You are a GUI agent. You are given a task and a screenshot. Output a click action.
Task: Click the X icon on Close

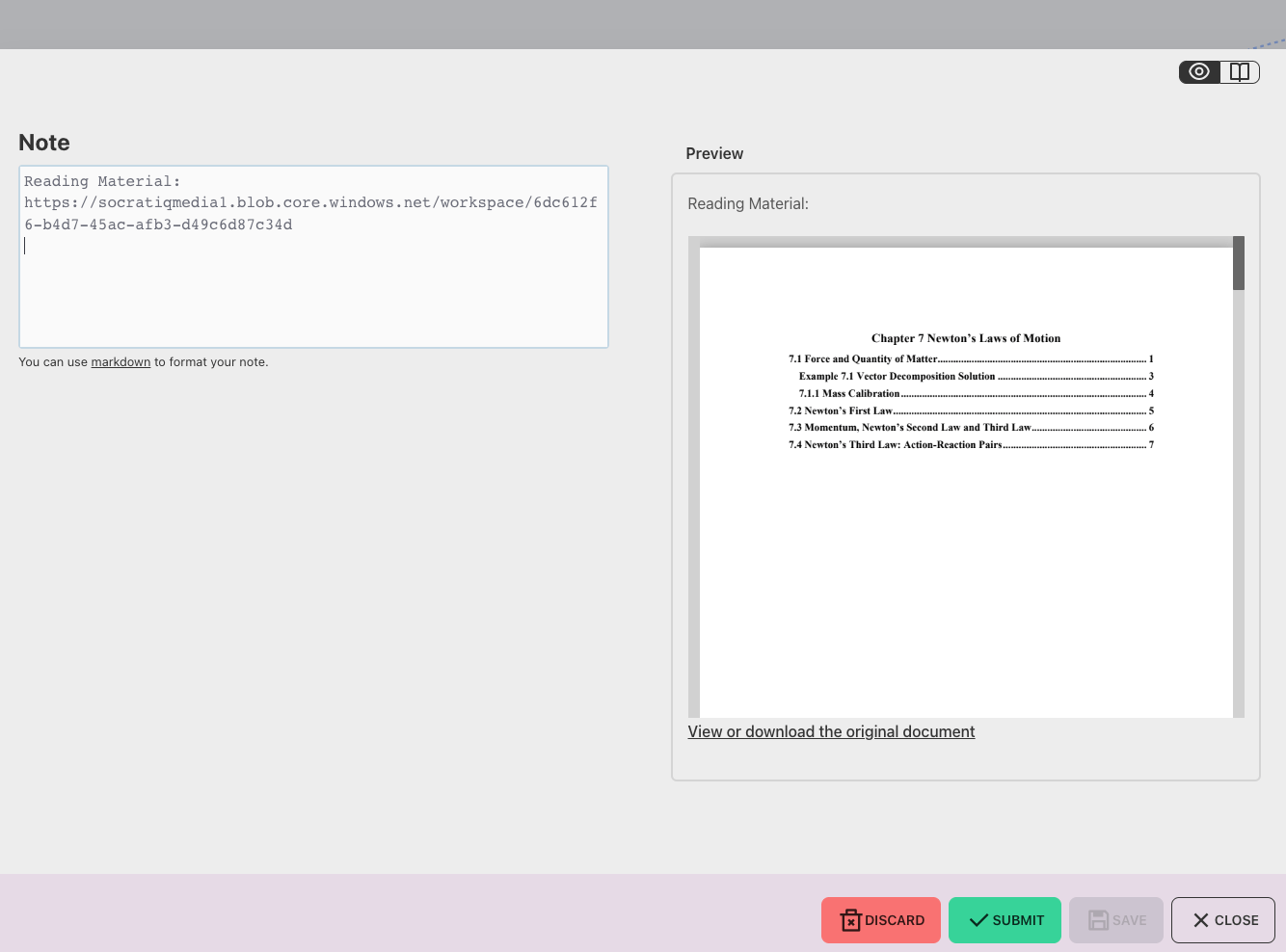point(1200,920)
